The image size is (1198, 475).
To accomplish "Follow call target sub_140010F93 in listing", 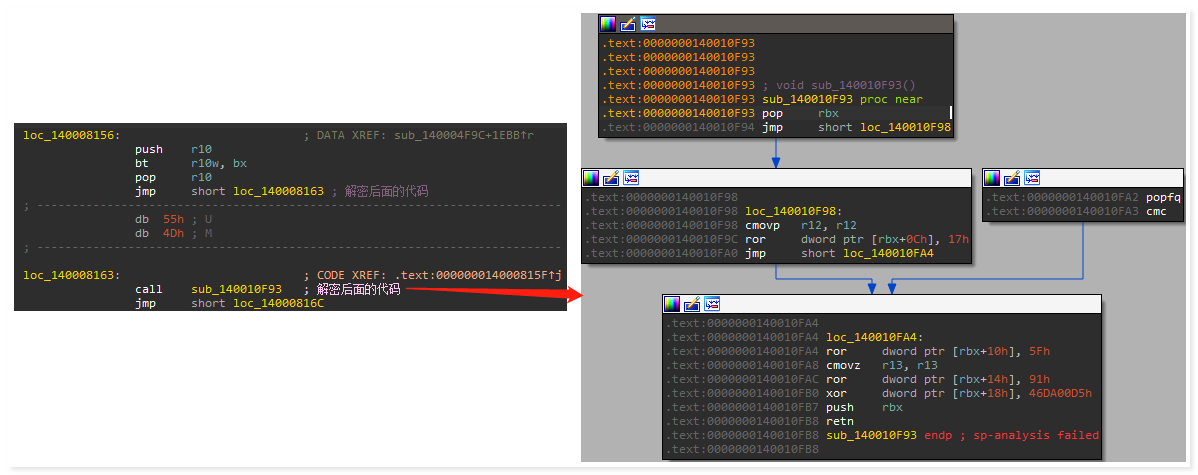I will tap(238, 290).
